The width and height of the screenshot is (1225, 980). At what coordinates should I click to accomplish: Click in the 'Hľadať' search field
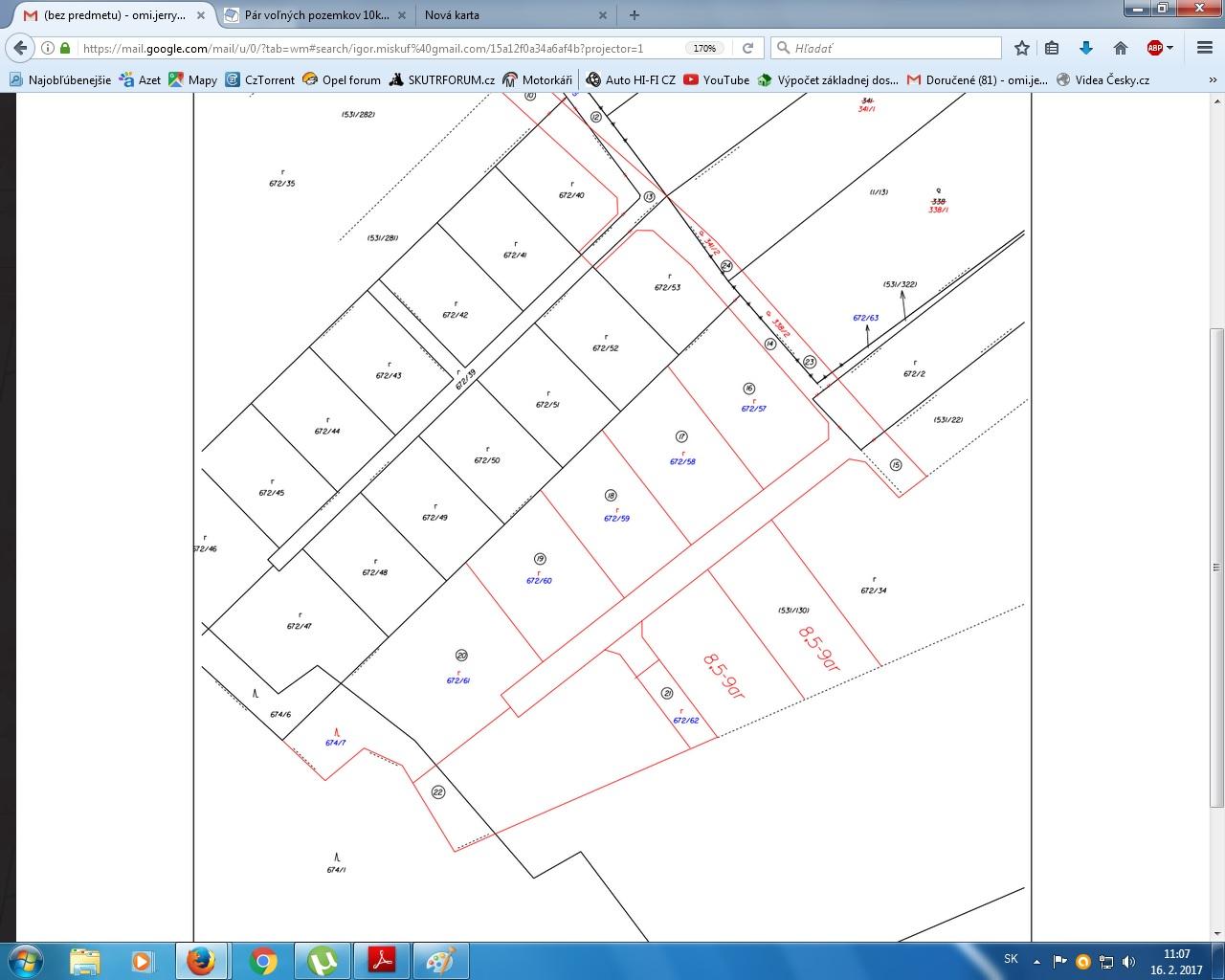890,48
